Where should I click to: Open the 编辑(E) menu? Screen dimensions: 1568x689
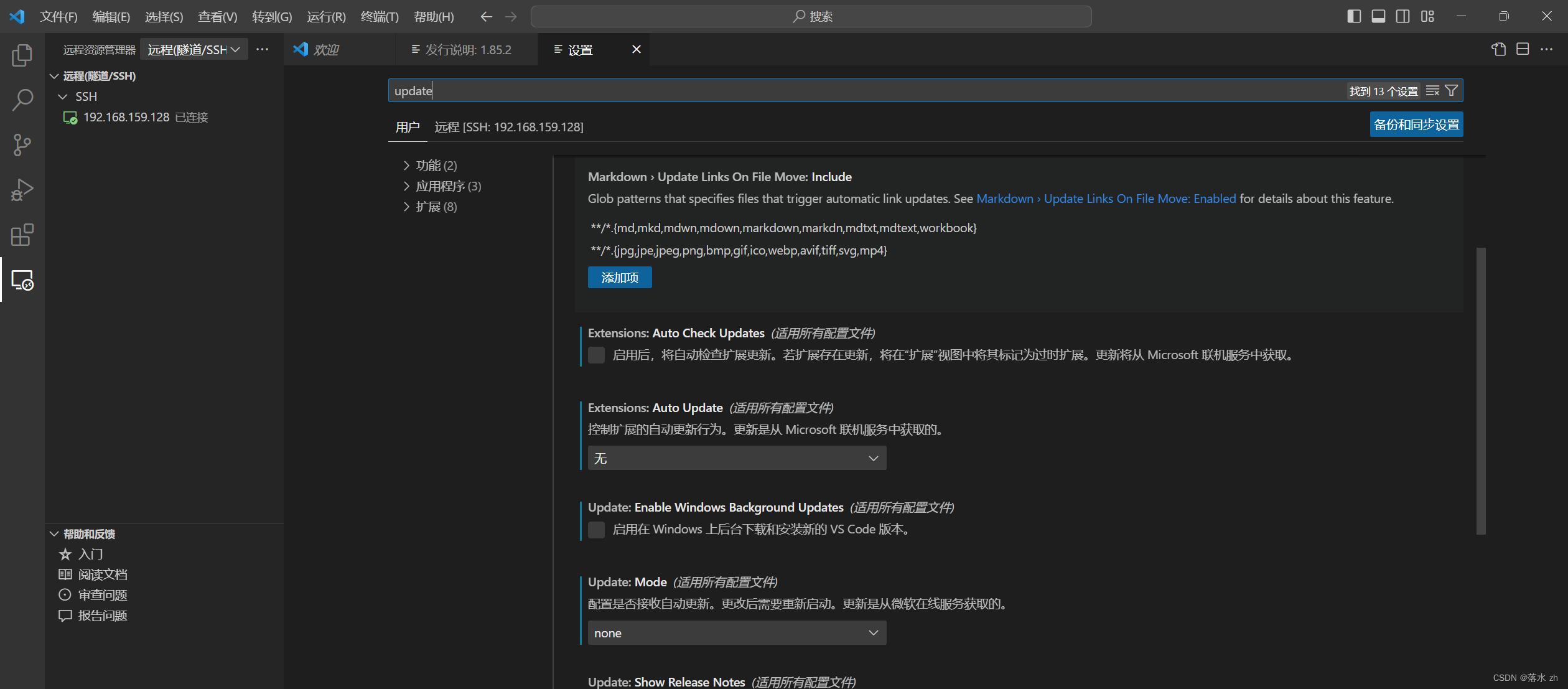point(111,17)
